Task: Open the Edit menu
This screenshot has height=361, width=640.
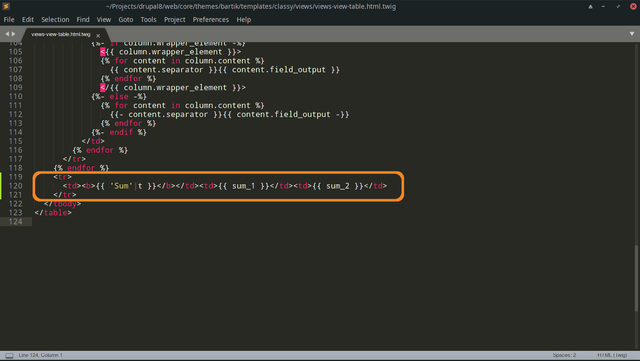Action: click(x=28, y=20)
